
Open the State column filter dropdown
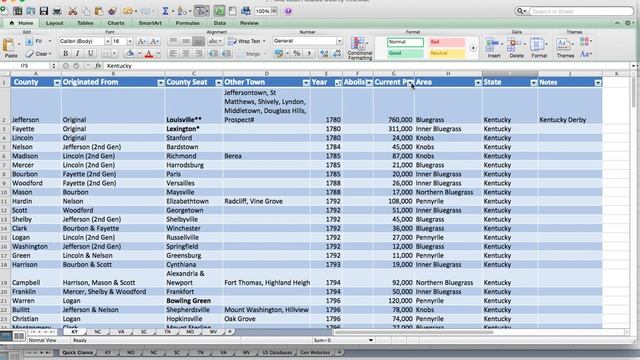point(533,83)
